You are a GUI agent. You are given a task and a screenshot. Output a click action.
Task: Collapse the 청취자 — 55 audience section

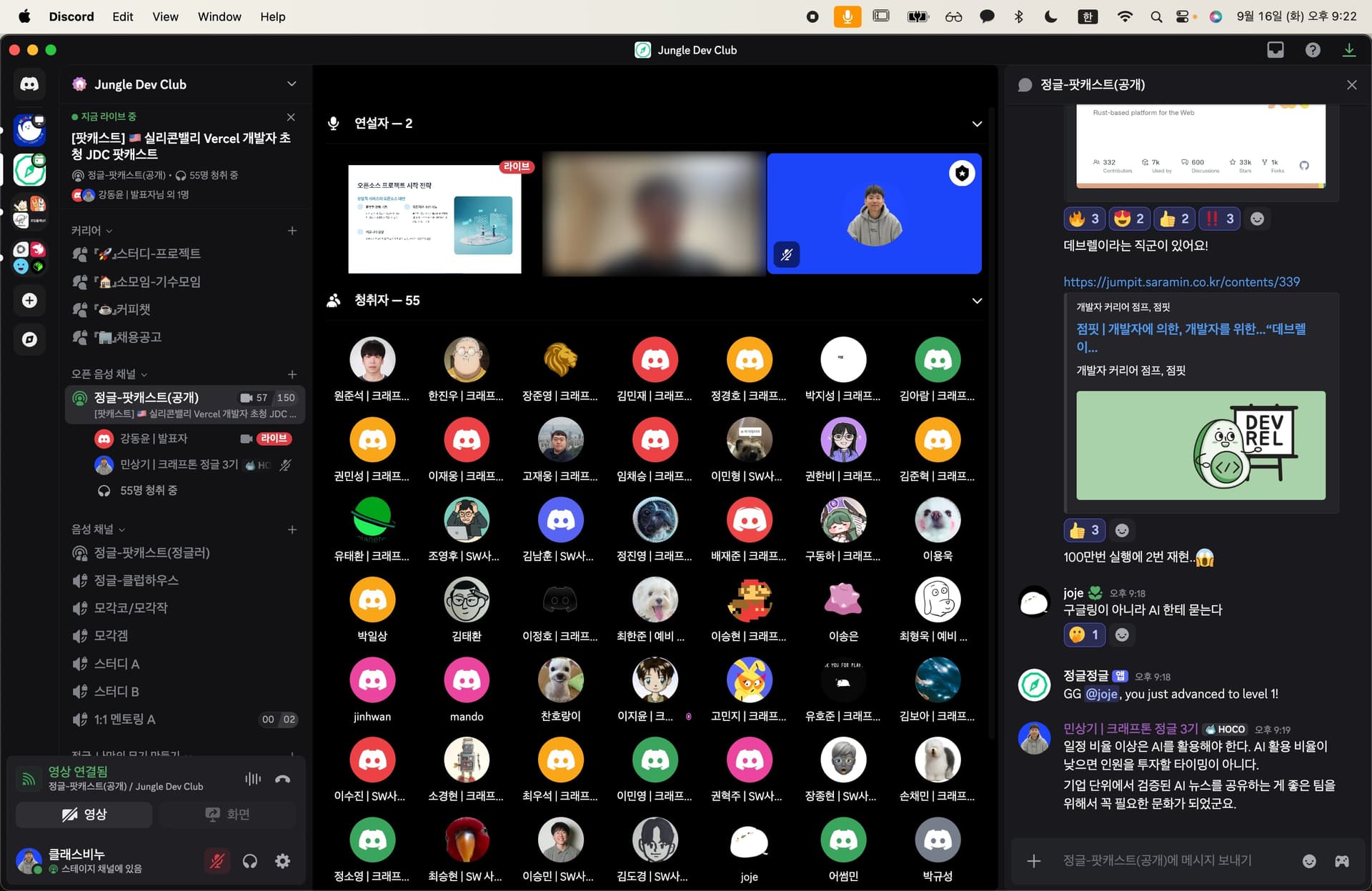(x=977, y=301)
